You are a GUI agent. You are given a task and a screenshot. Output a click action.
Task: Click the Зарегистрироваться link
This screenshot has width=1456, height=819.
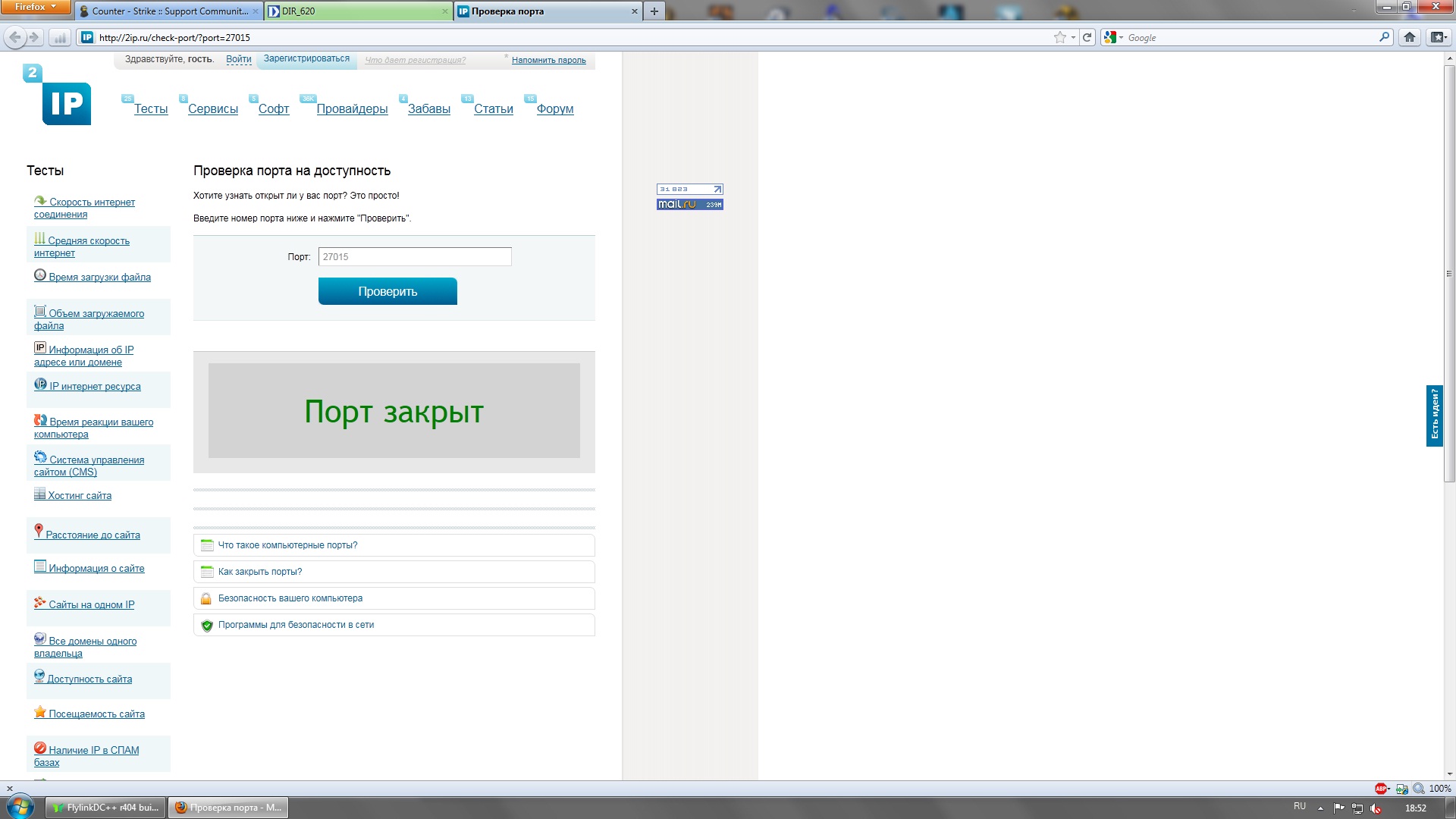point(306,59)
